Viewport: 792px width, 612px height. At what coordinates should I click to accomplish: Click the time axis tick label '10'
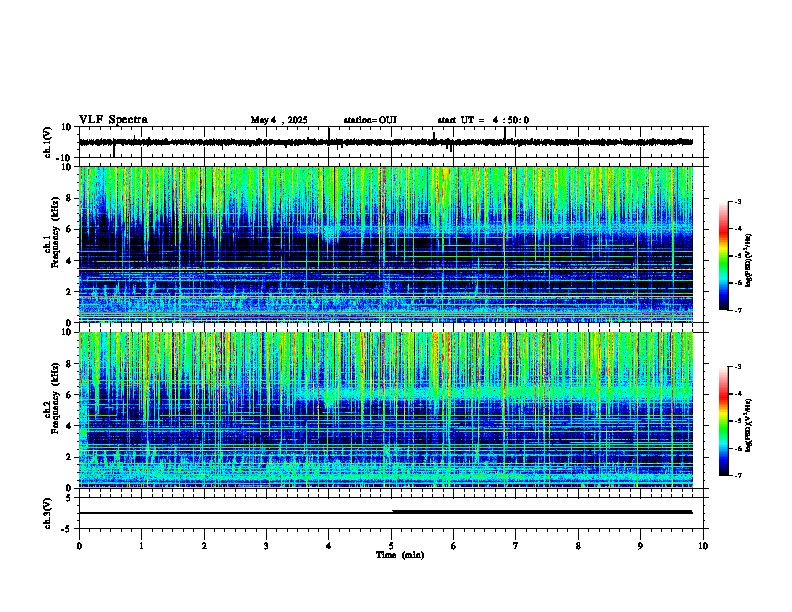click(703, 546)
